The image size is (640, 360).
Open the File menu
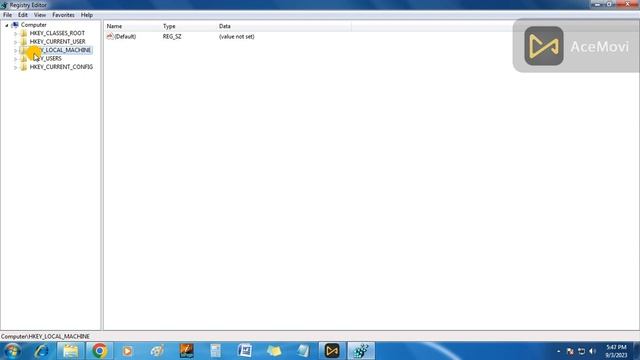pos(7,15)
